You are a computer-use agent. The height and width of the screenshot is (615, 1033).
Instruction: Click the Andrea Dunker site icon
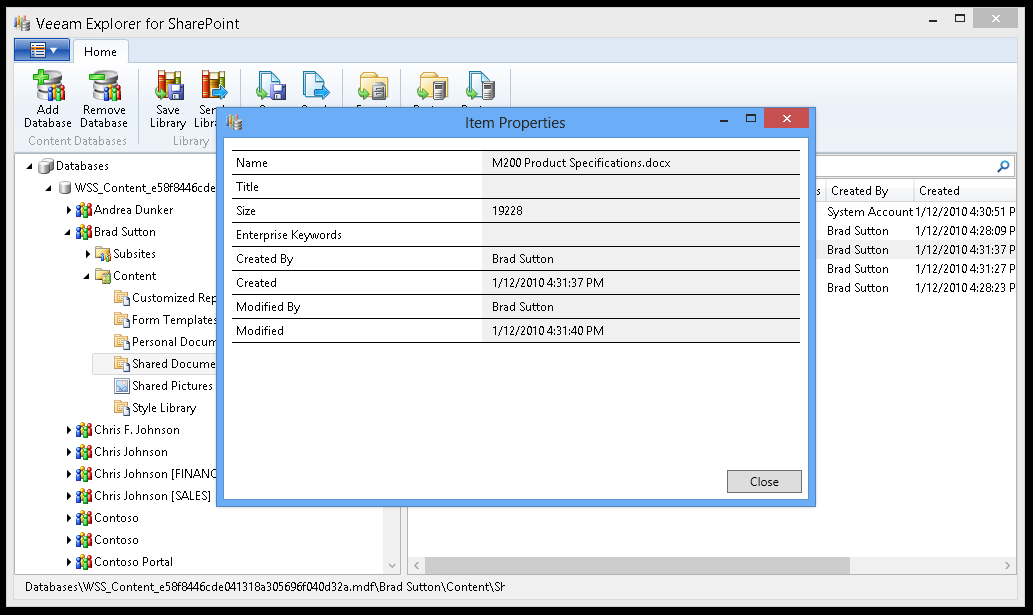[84, 210]
